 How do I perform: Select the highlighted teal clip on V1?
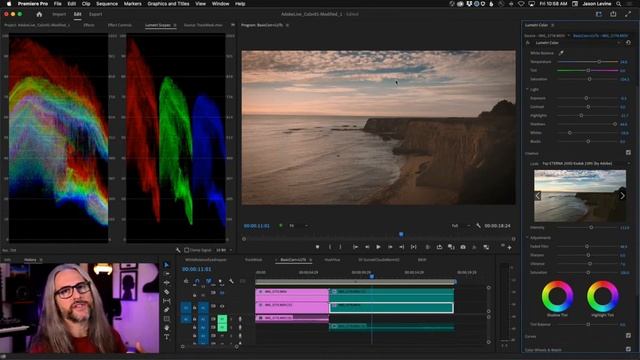[391, 308]
